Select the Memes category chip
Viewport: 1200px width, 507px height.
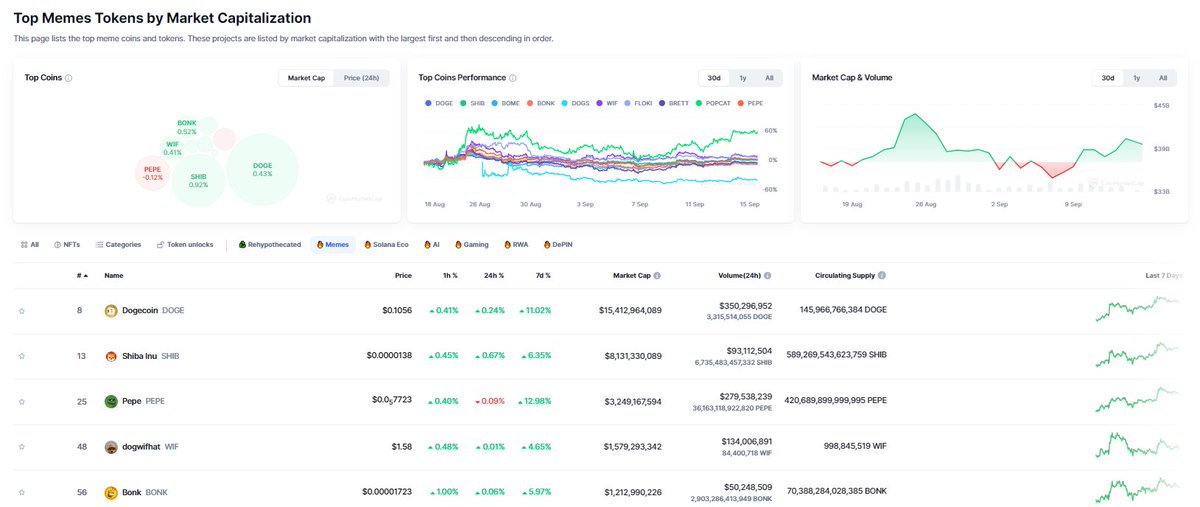333,244
